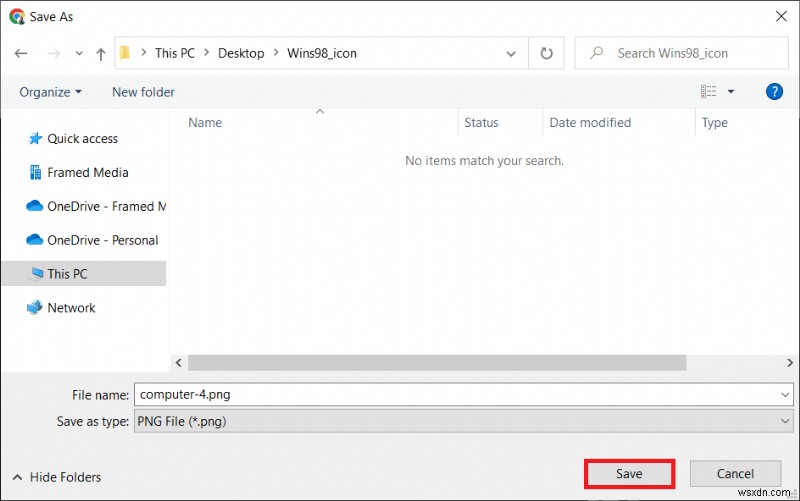Screen dimensions: 800x501
Task: Open the help question mark icon
Action: click(774, 92)
